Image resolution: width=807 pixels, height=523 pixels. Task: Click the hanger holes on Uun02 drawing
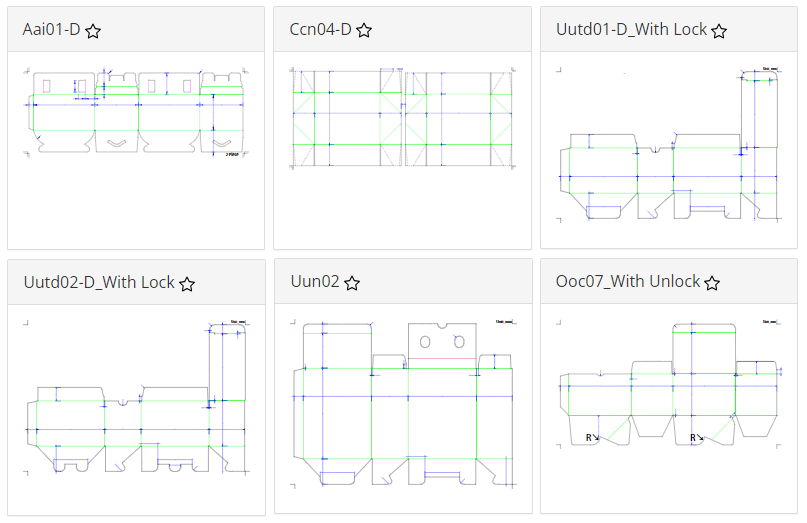pos(442,341)
